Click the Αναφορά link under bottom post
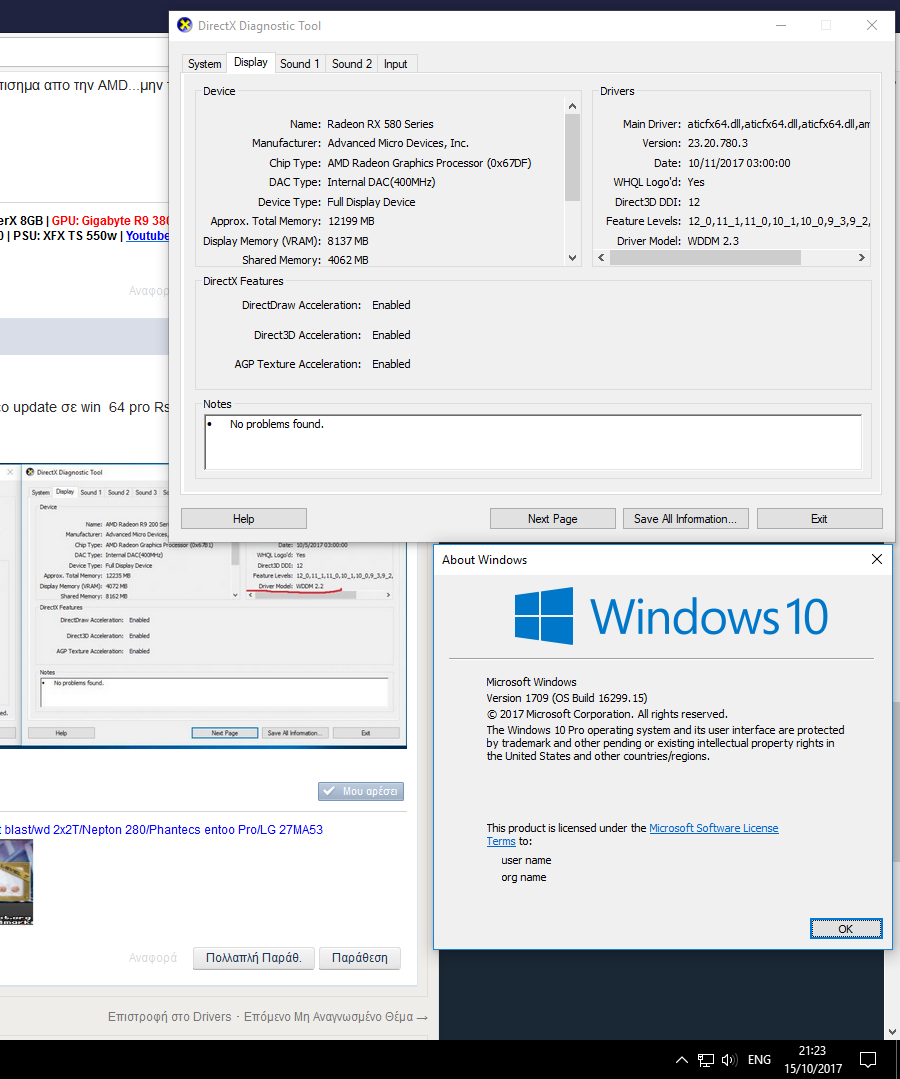900x1079 pixels. pyautogui.click(x=153, y=958)
